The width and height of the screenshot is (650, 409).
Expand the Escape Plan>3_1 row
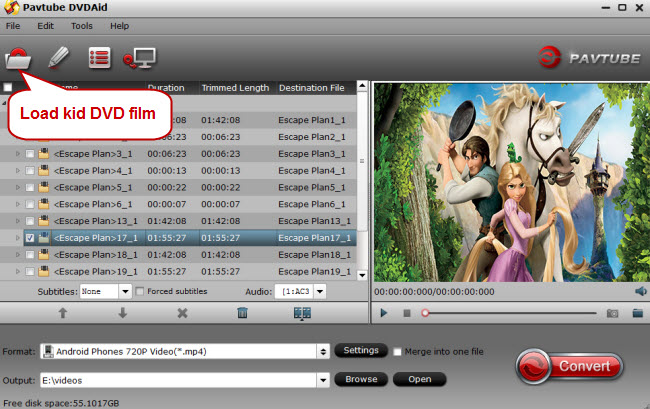point(17,154)
